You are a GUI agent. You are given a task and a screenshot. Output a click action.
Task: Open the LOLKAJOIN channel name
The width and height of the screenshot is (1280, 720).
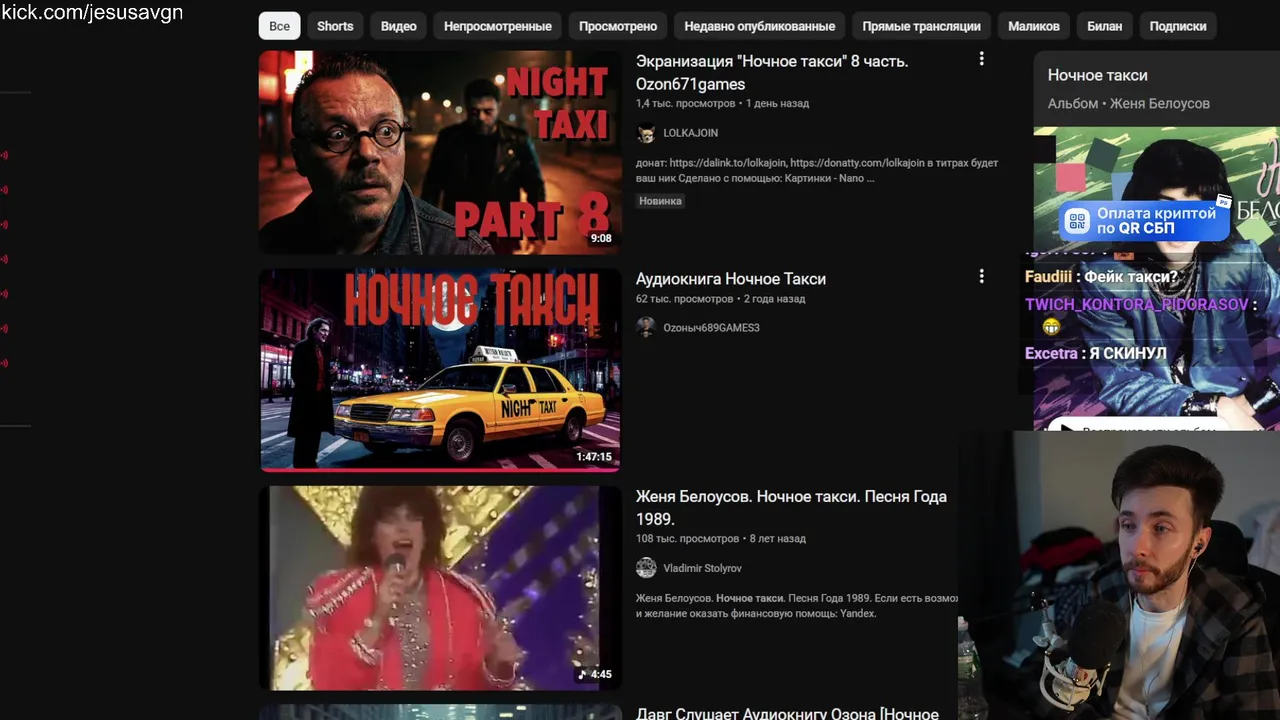click(690, 133)
